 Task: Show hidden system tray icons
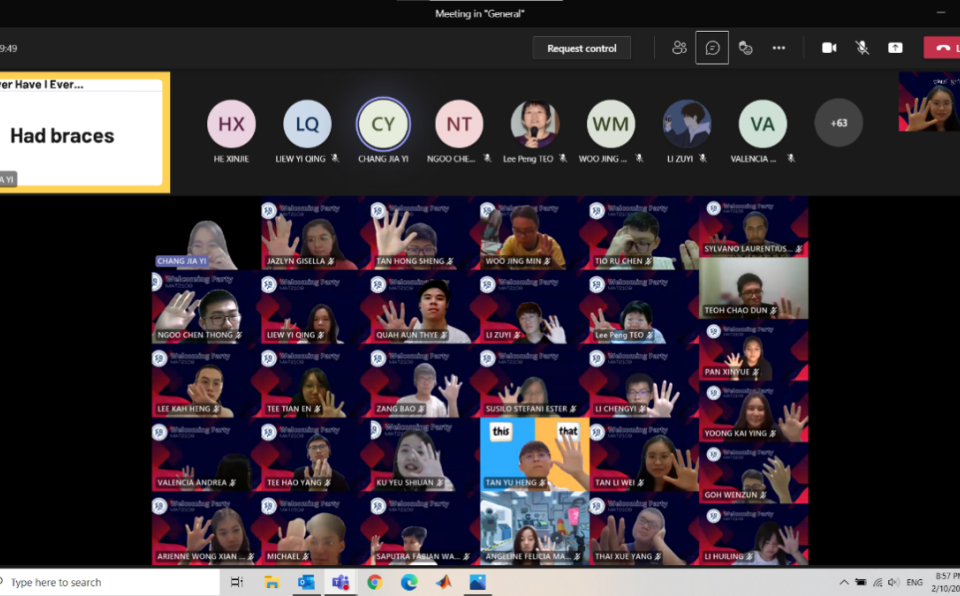pyautogui.click(x=843, y=582)
